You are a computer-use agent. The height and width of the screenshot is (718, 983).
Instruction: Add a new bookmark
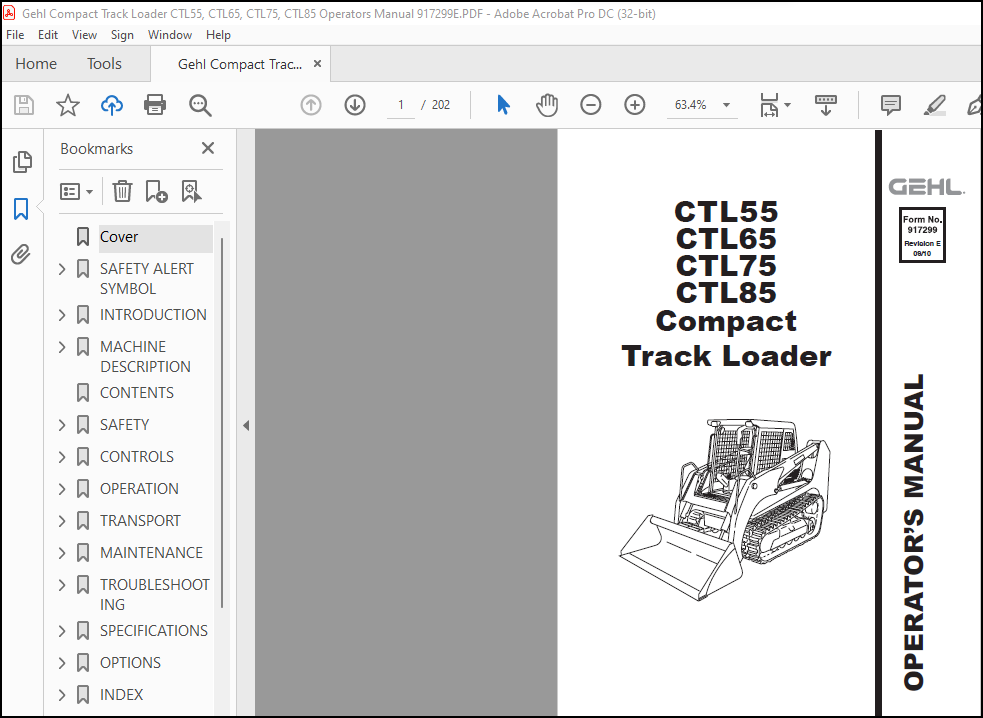[x=156, y=191]
